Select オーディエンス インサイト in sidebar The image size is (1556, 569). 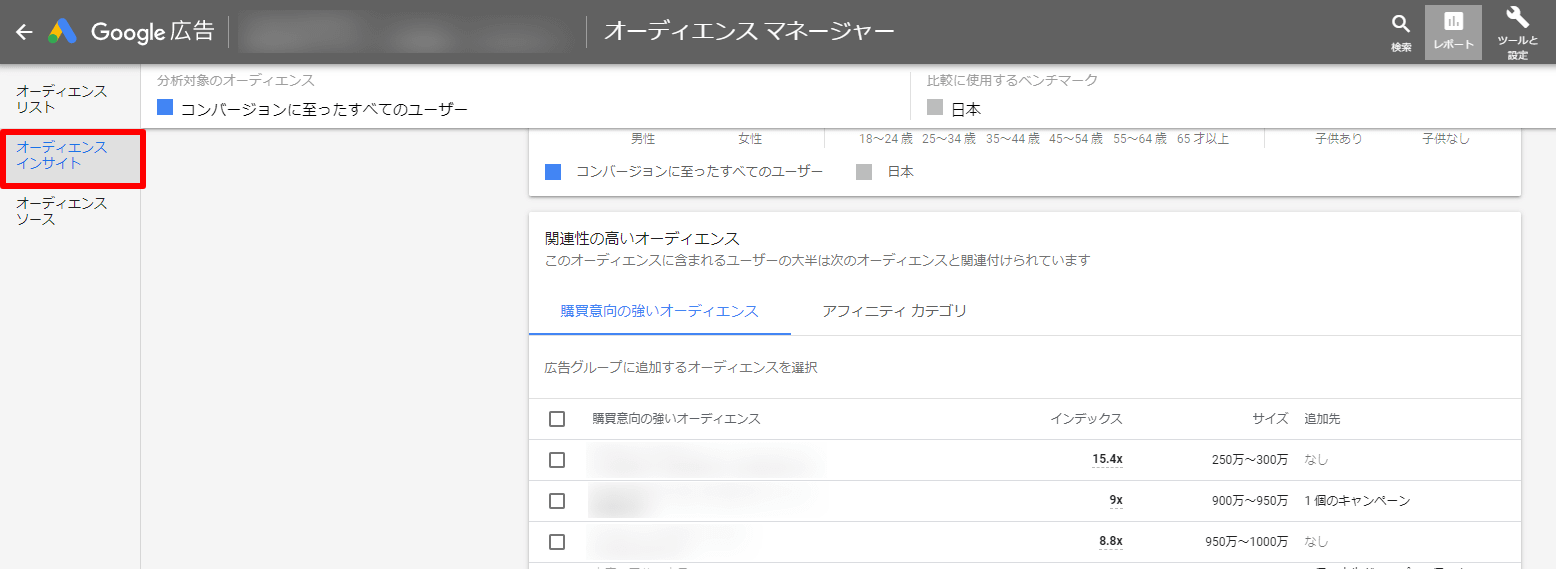pos(62,155)
